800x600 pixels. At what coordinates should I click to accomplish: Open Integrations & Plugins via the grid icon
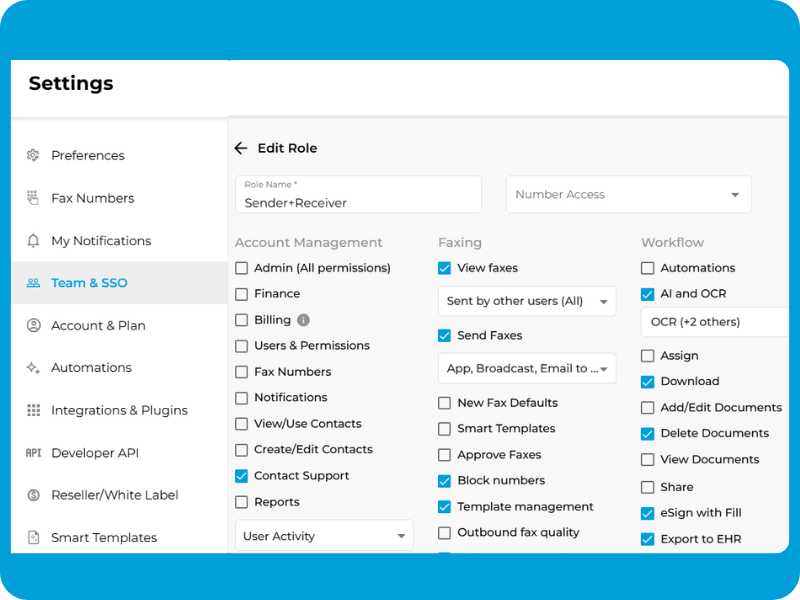(33, 410)
